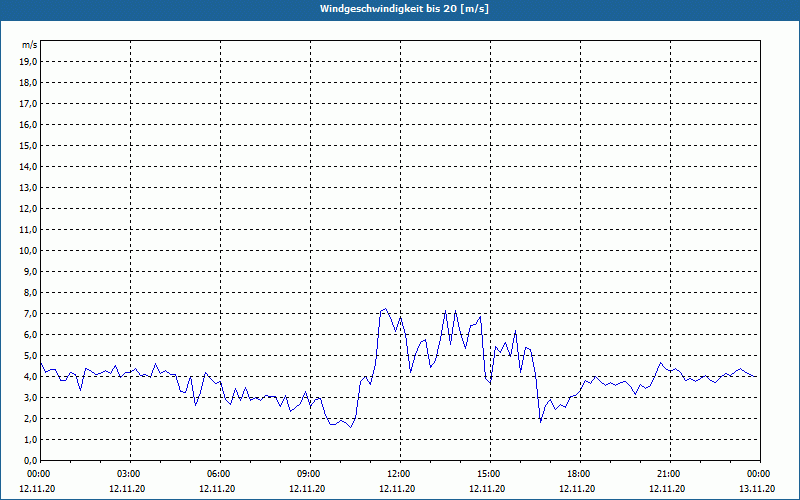Click the 12.11.20 date under 06:00
The image size is (800, 500).
(217, 488)
